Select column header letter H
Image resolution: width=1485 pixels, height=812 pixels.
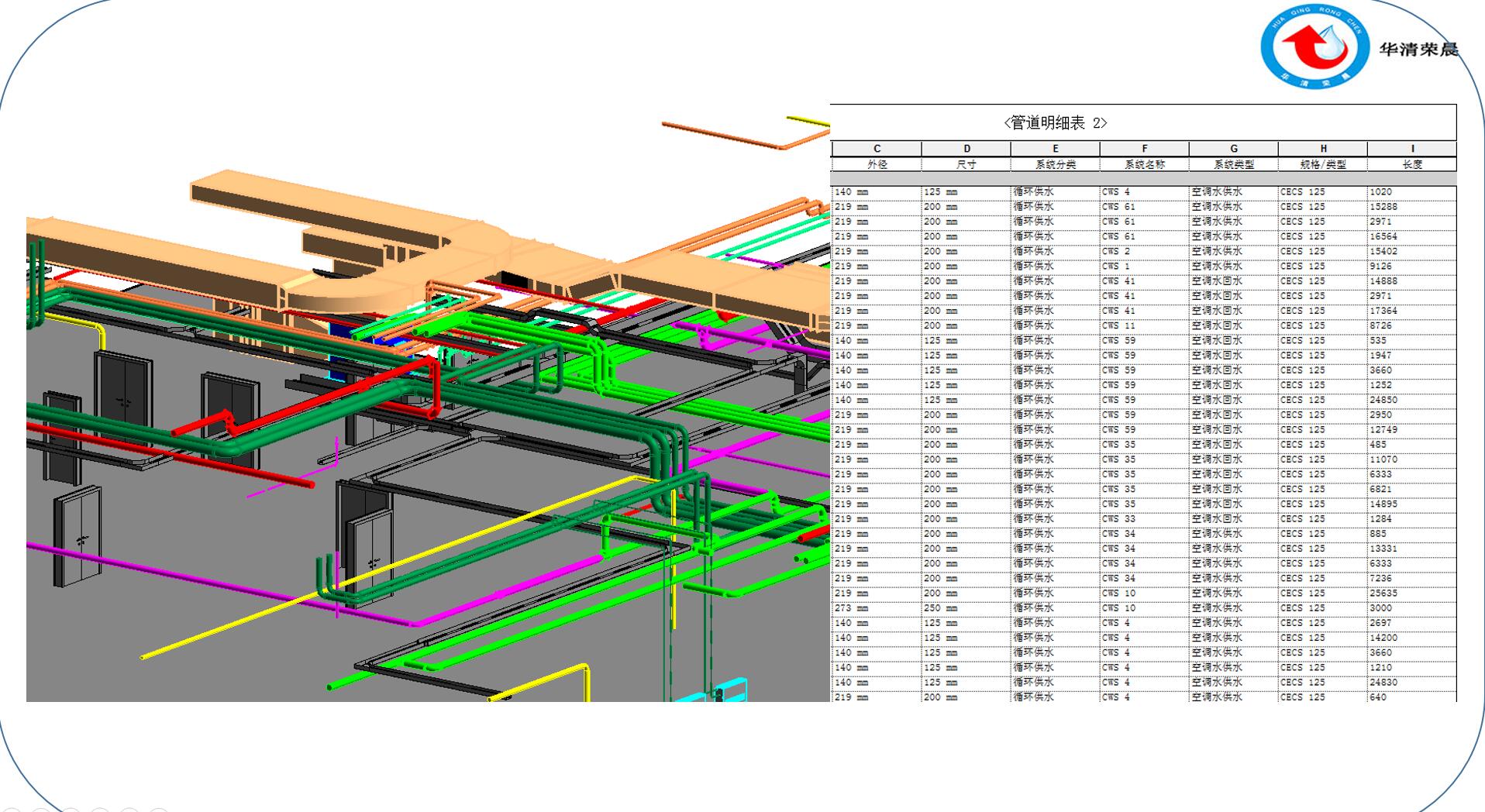coord(1323,149)
